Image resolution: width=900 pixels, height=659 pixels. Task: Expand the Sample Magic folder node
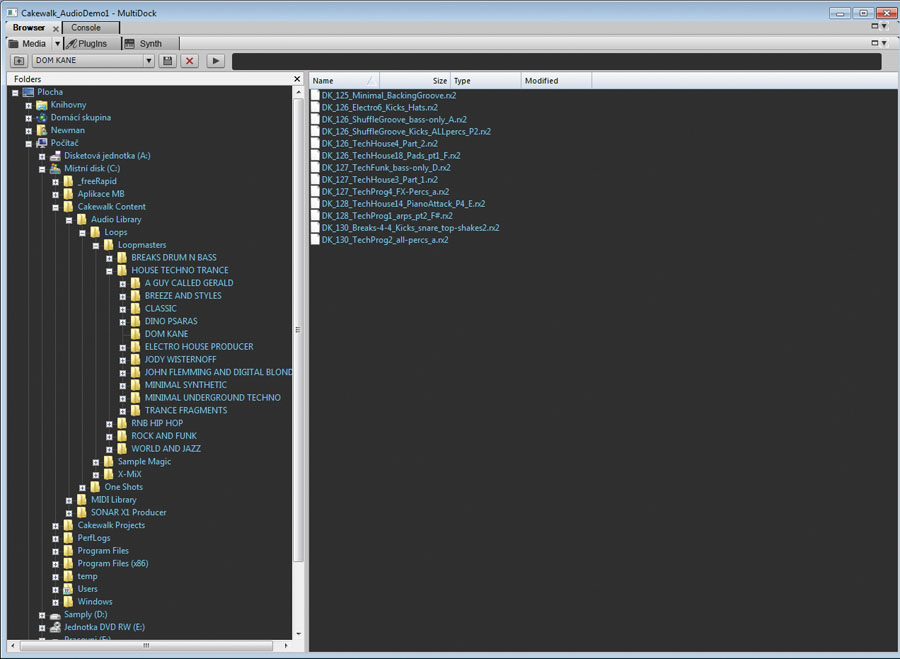[x=96, y=462]
